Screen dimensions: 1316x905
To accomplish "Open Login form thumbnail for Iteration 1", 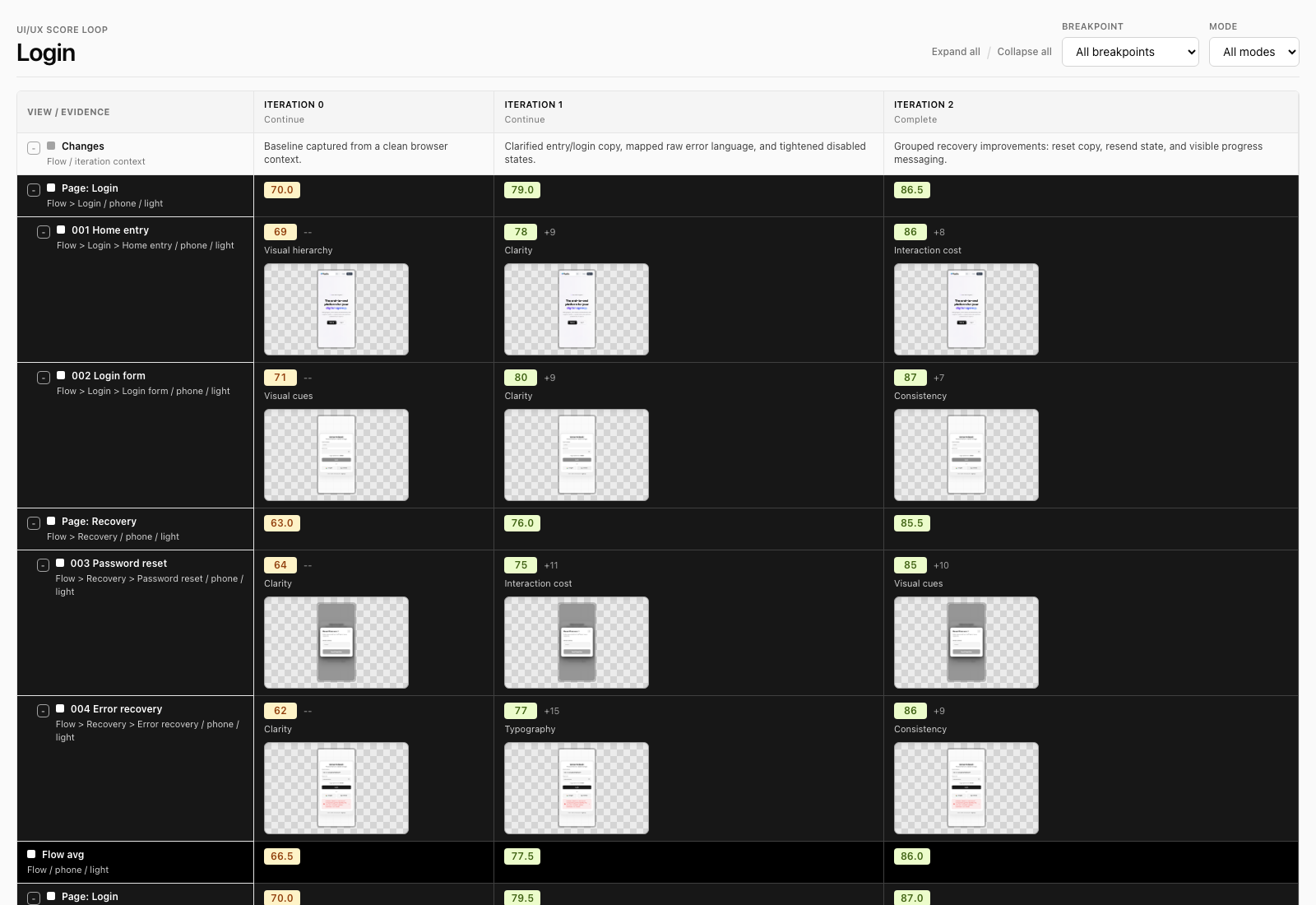I will pos(577,455).
